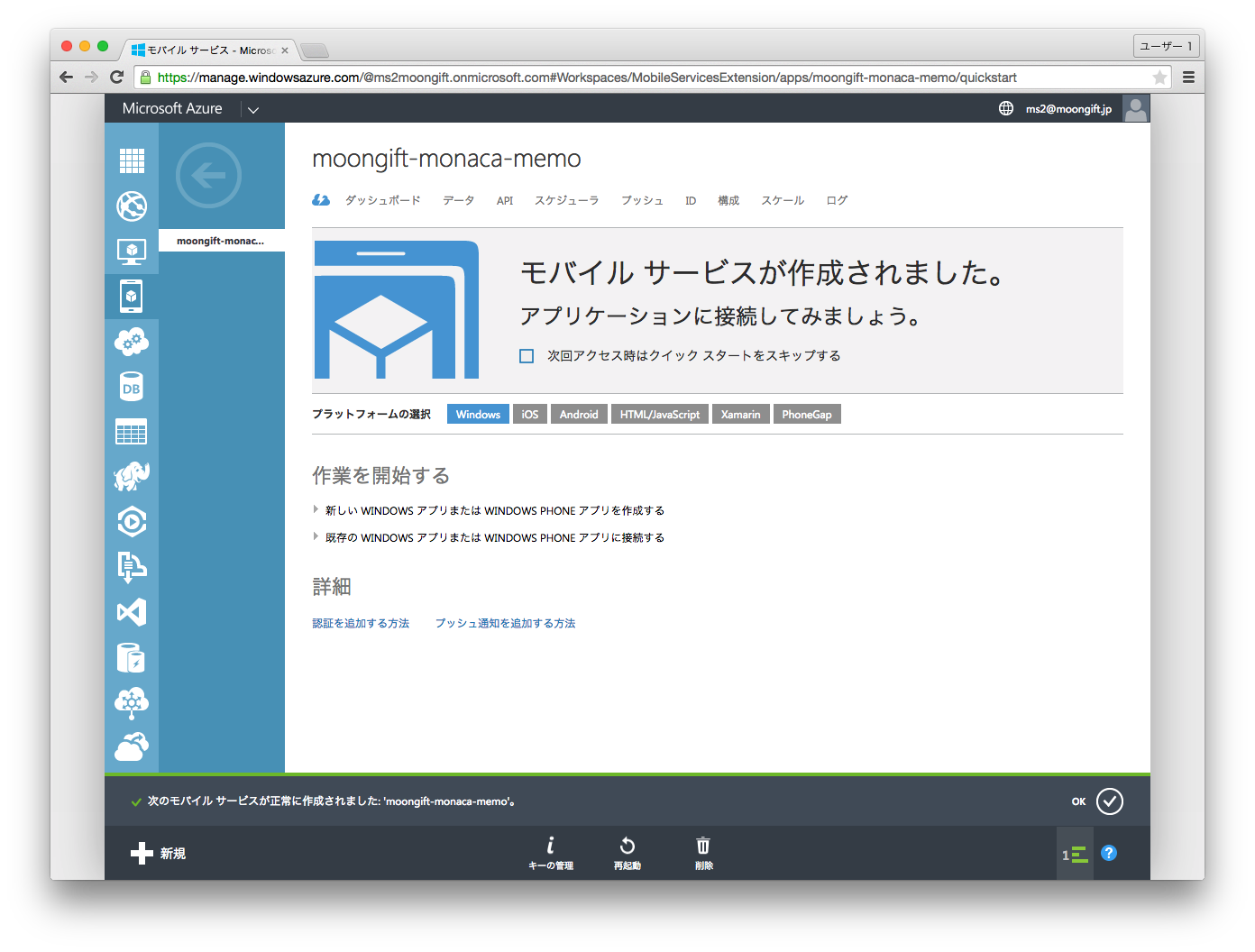The height and width of the screenshot is (952, 1255).
Task: Open the HDInsight elephant icon
Action: pyautogui.click(x=132, y=476)
